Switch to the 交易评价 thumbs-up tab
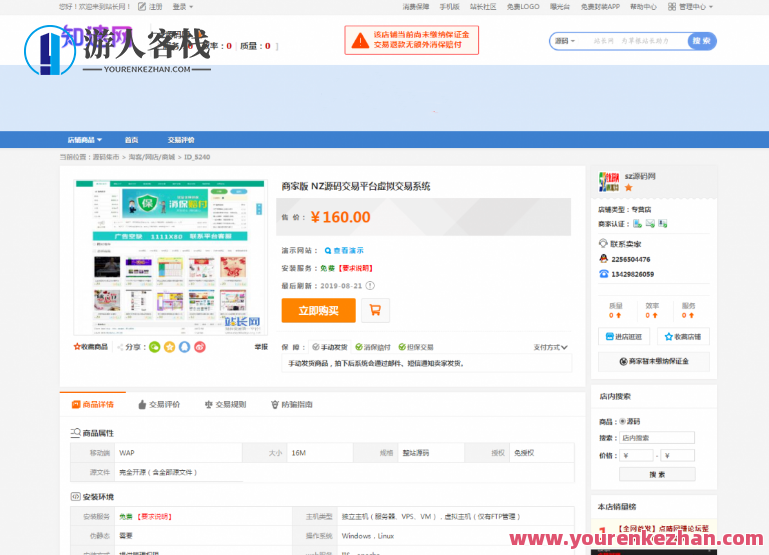The image size is (769, 555). (159, 404)
